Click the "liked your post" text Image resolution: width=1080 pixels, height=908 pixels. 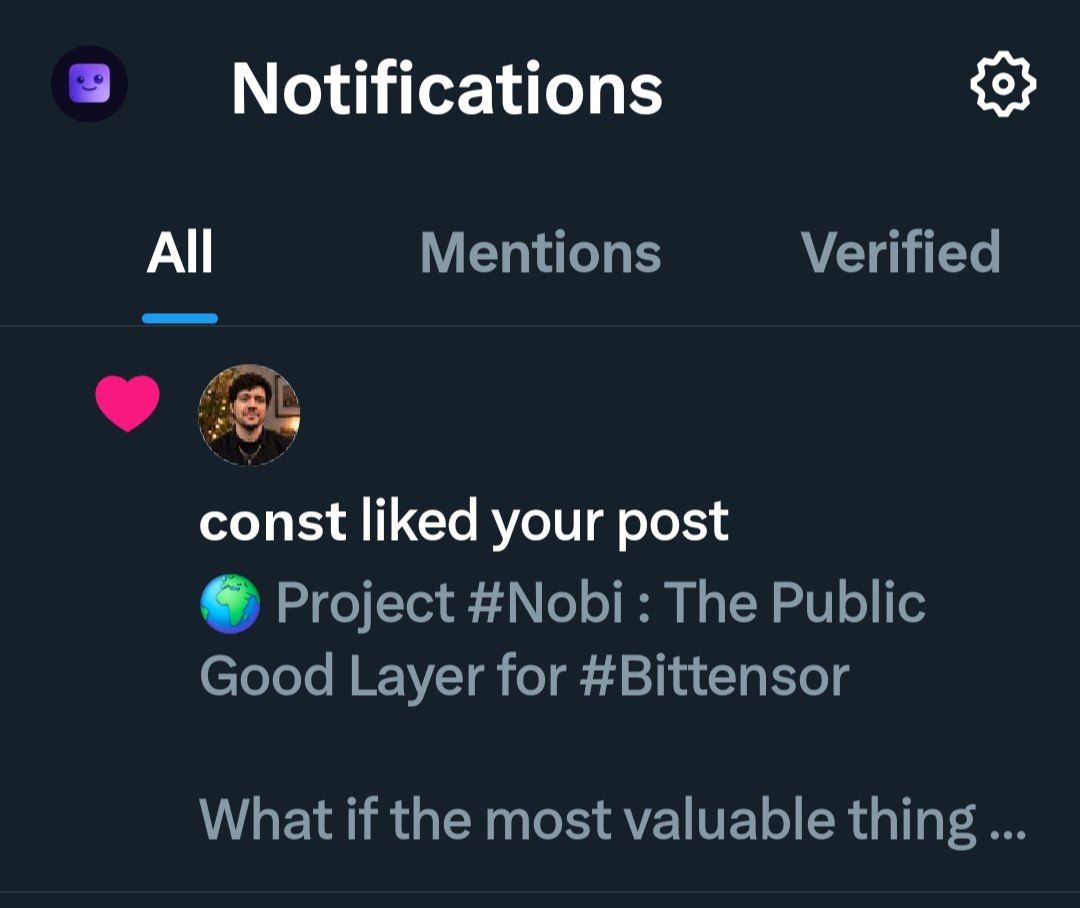[544, 522]
